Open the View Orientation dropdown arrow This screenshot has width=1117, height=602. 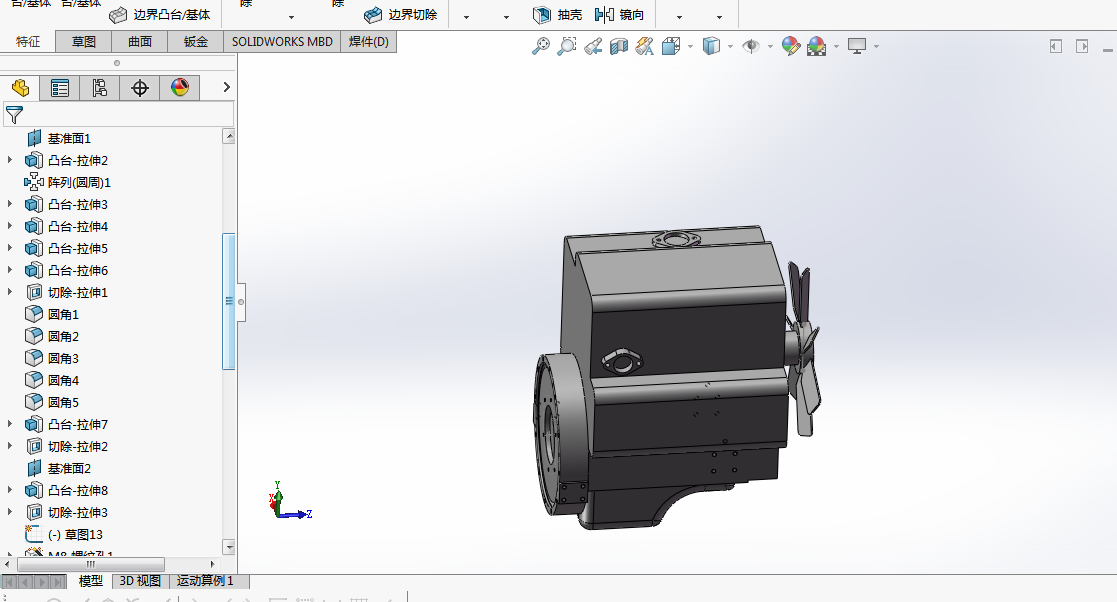click(x=690, y=47)
